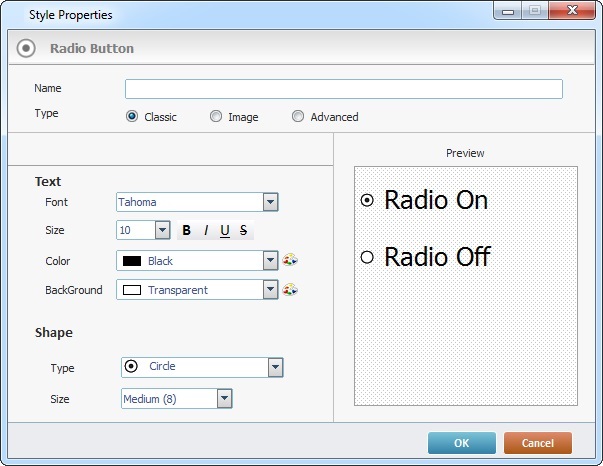Select the Classic type radio button

coord(132,117)
